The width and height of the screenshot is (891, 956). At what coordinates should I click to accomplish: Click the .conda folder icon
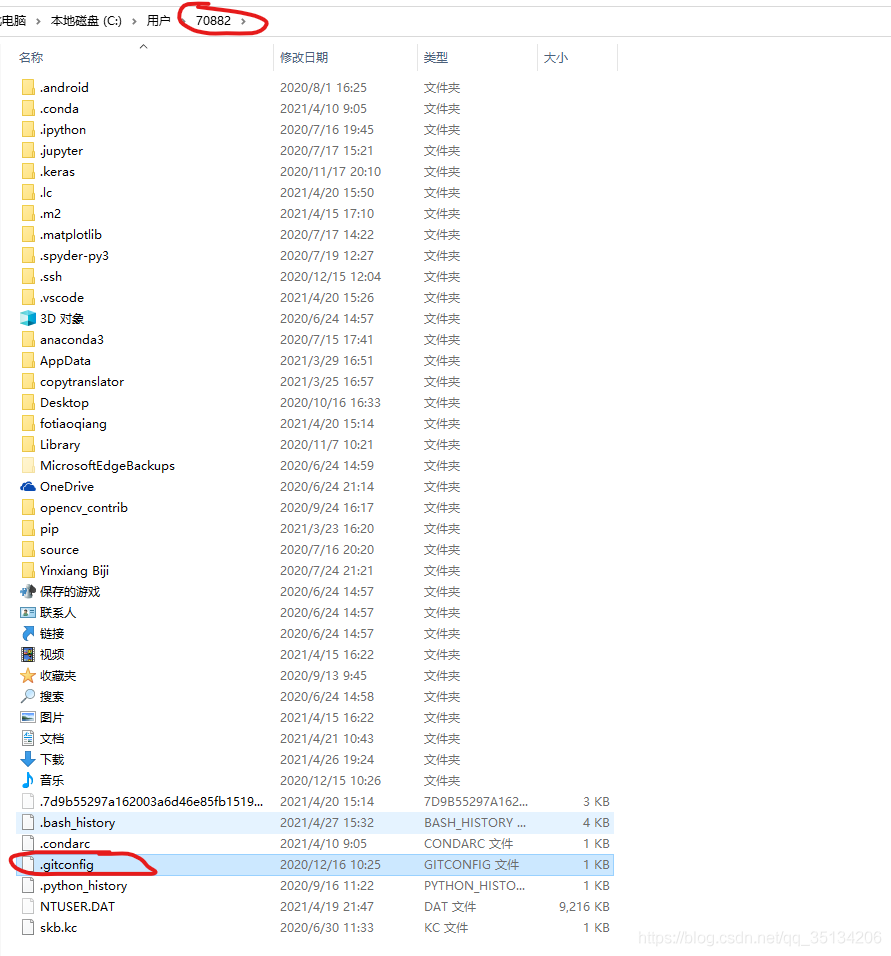tap(28, 109)
